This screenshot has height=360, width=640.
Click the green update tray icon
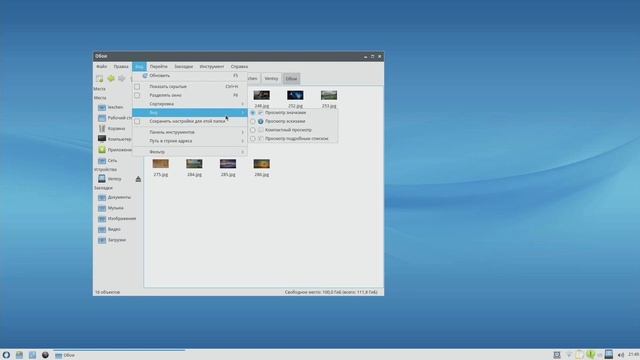pos(590,355)
